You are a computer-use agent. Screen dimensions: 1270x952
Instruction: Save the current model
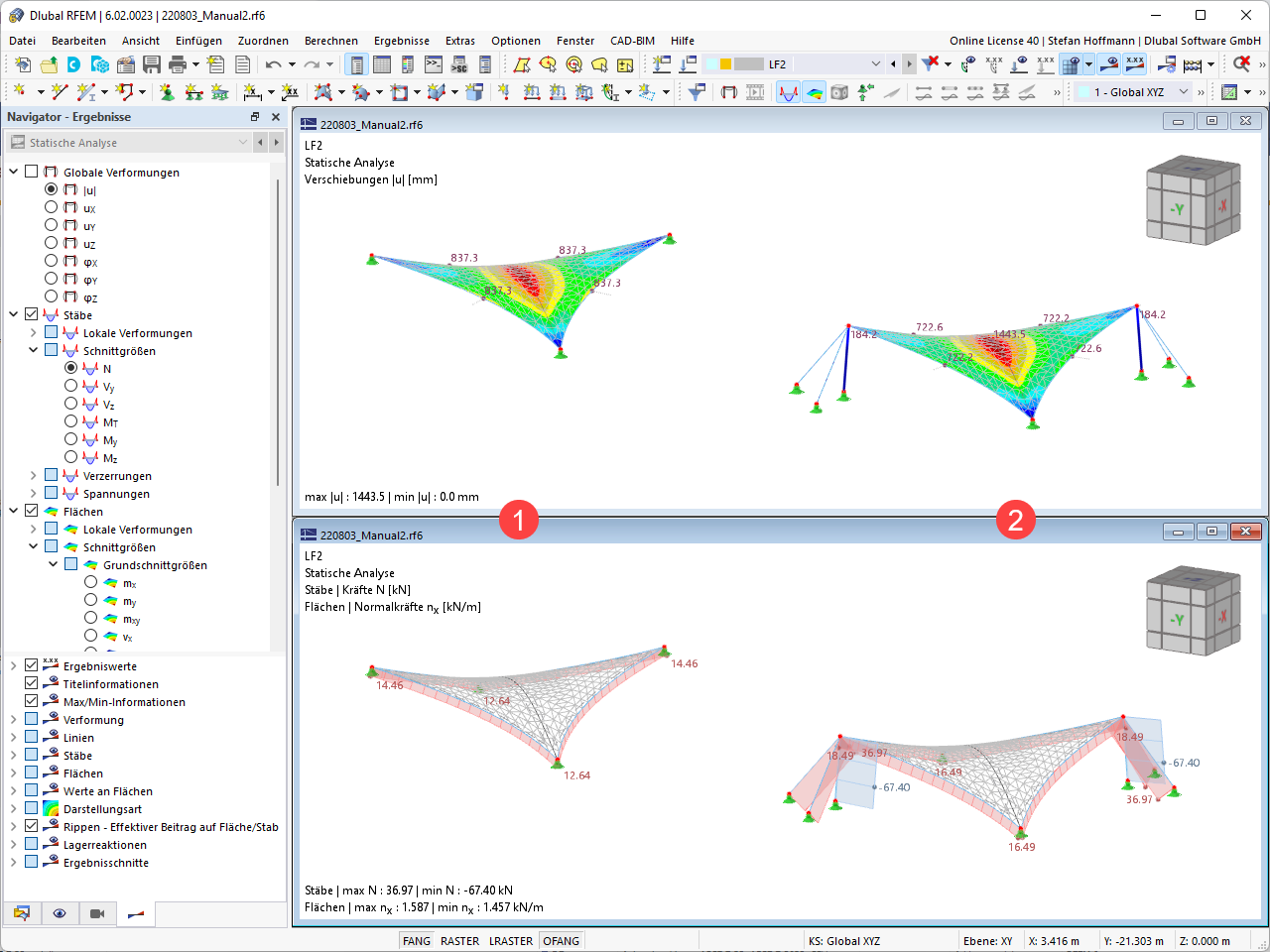tap(151, 63)
